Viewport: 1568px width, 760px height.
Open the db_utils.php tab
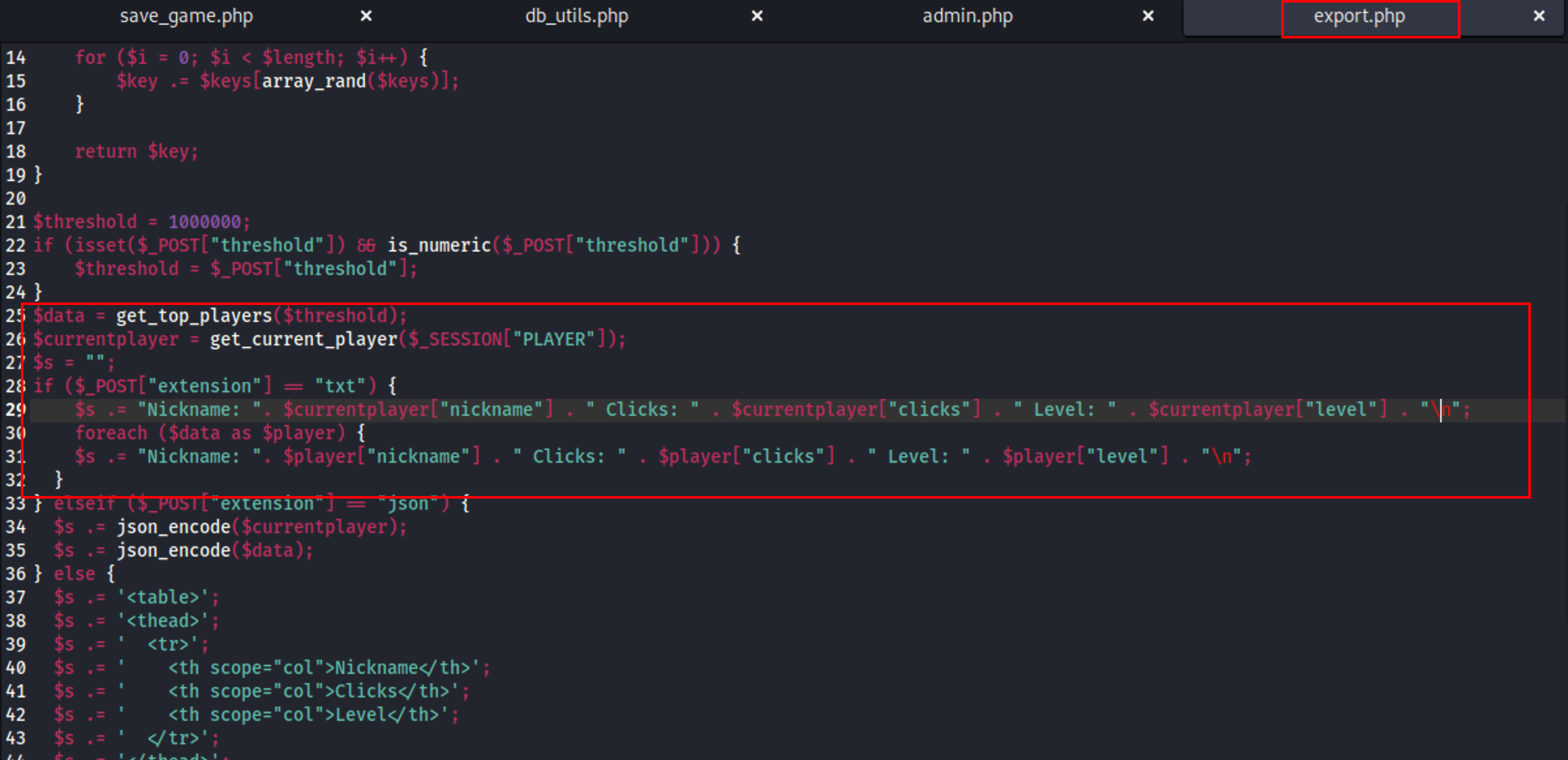pos(577,16)
